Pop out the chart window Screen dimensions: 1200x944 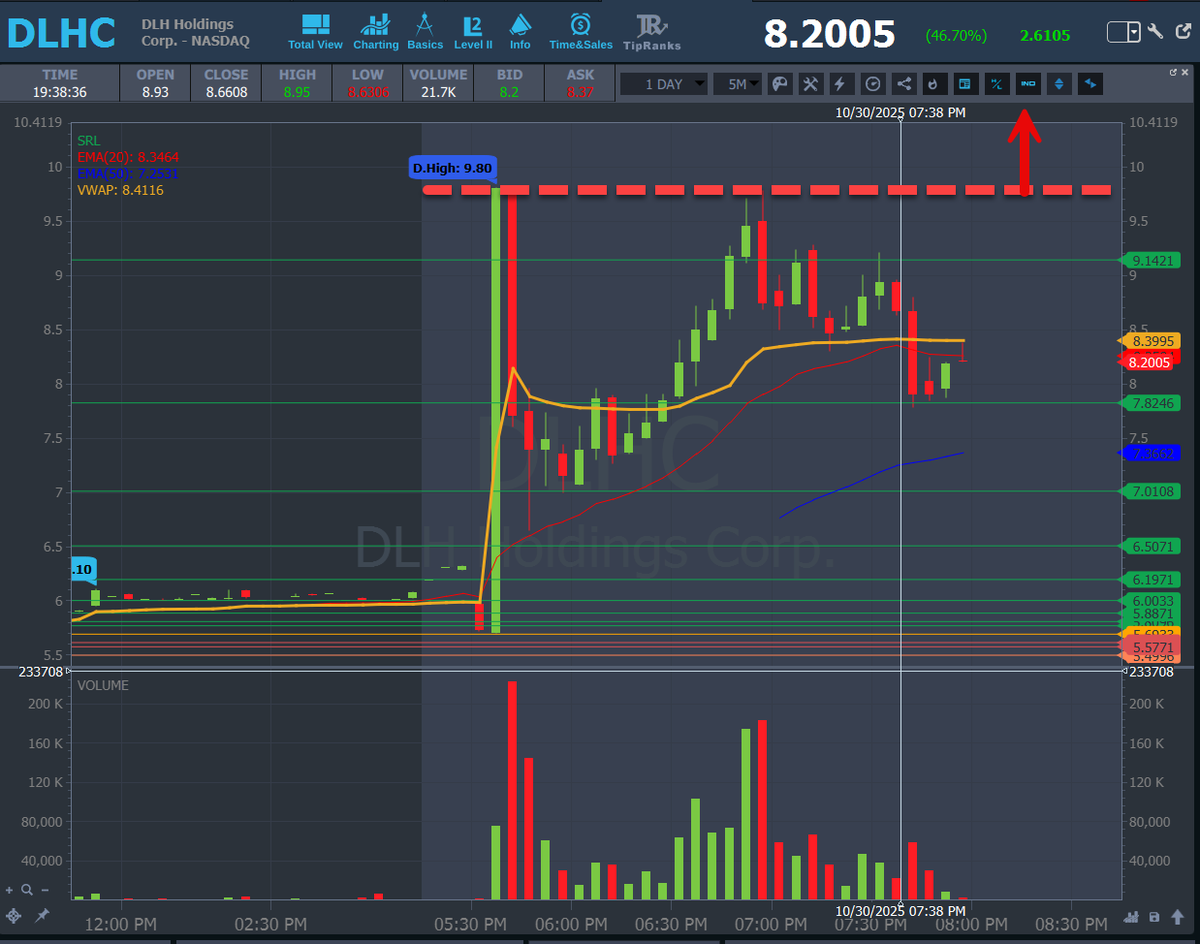(1173, 72)
